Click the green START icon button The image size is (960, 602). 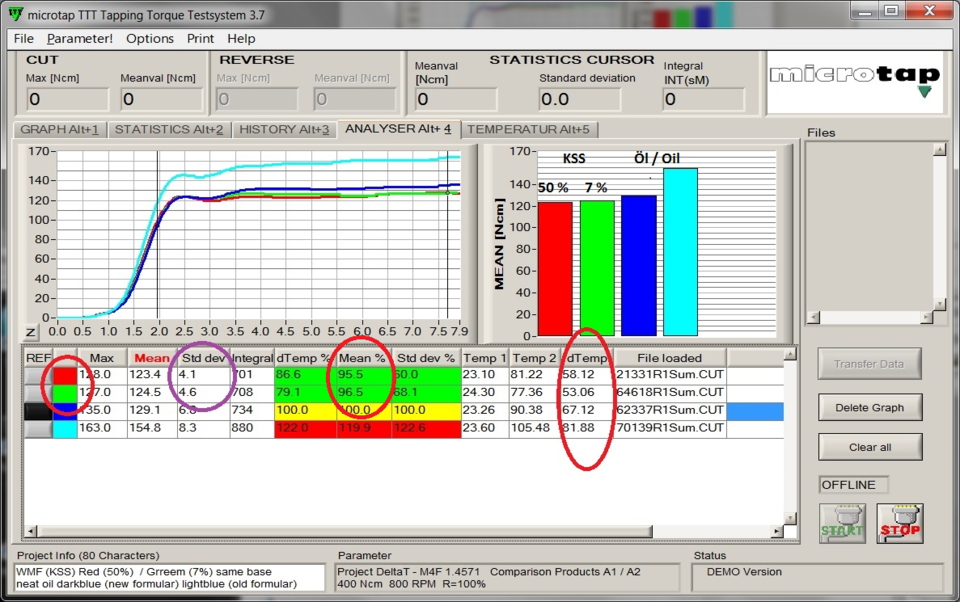click(x=842, y=524)
